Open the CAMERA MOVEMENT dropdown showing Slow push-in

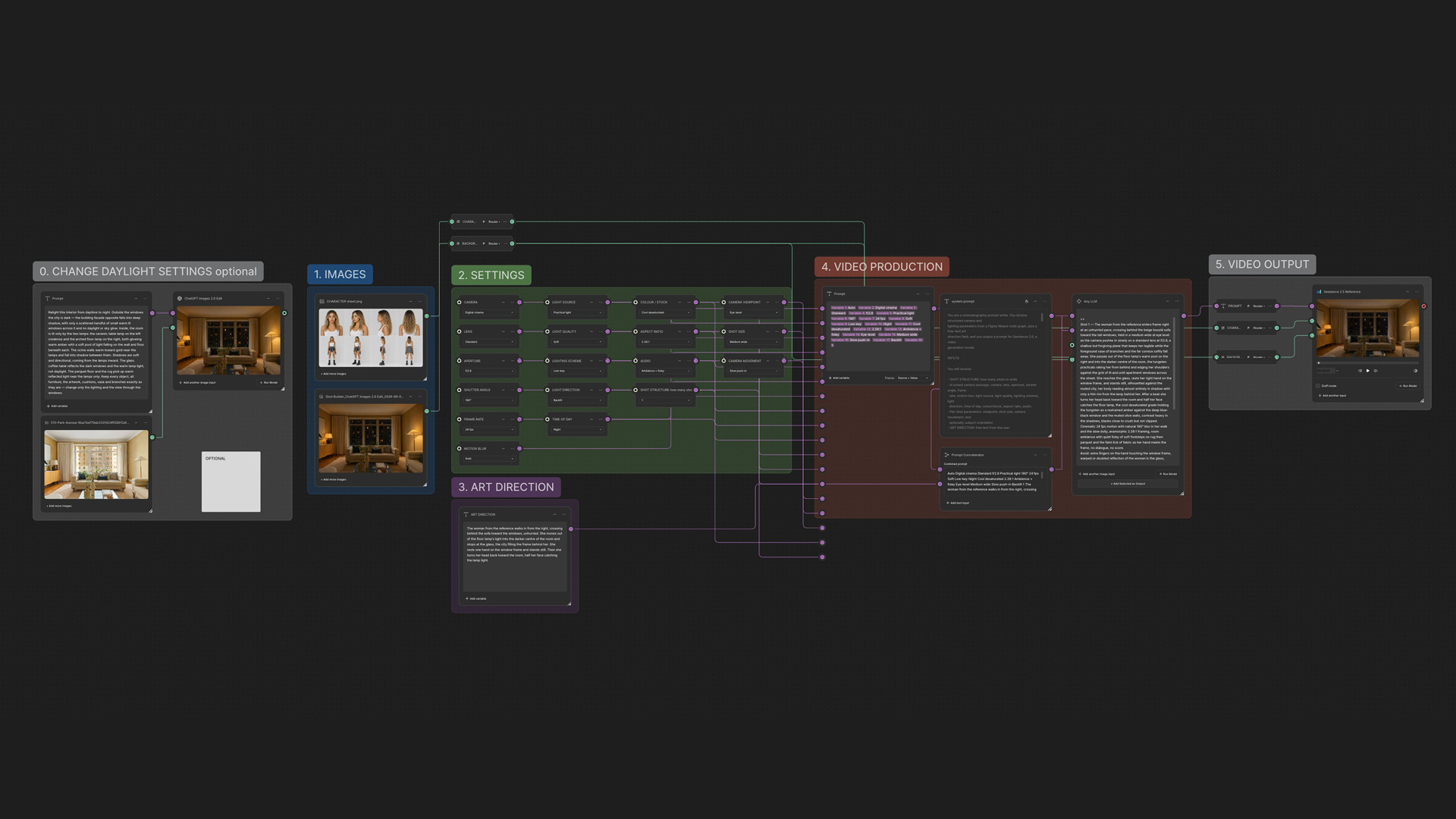tap(753, 371)
